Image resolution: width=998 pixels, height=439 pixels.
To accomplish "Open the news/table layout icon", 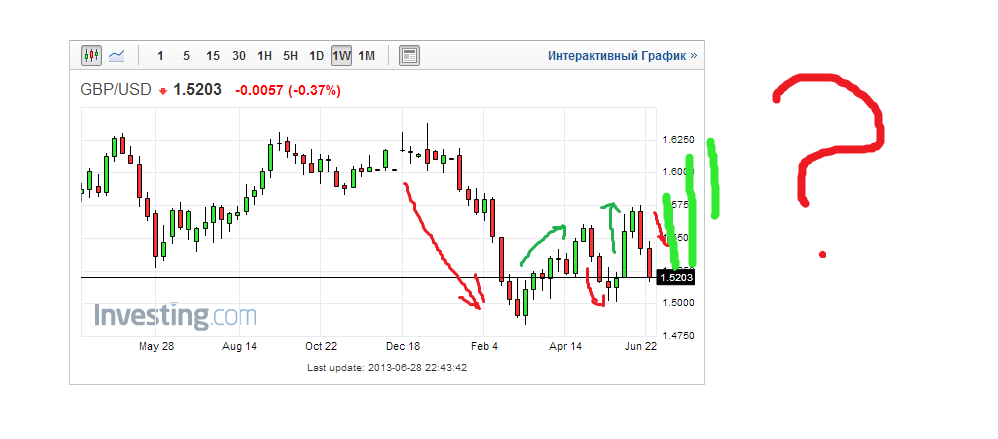I will point(409,56).
